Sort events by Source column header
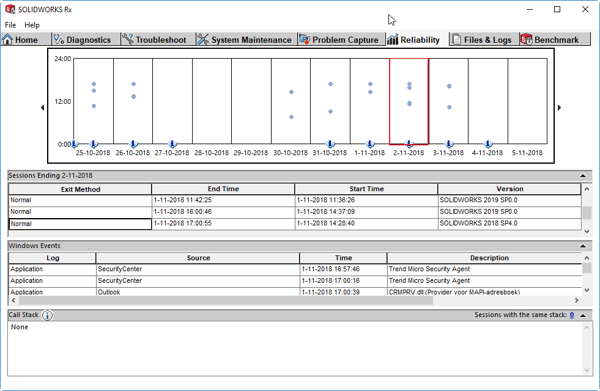The image size is (600, 391). coord(198,258)
